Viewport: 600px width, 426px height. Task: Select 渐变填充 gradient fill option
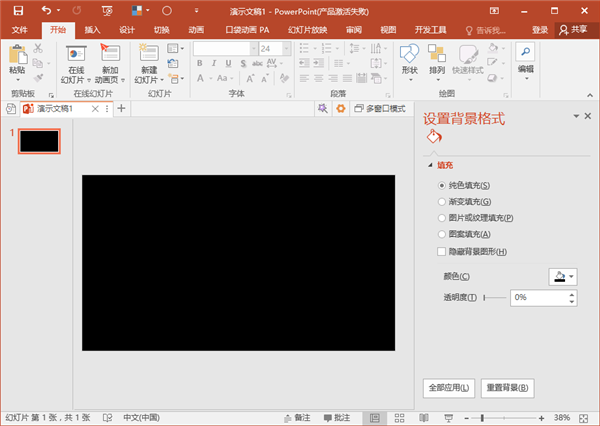(x=442, y=202)
